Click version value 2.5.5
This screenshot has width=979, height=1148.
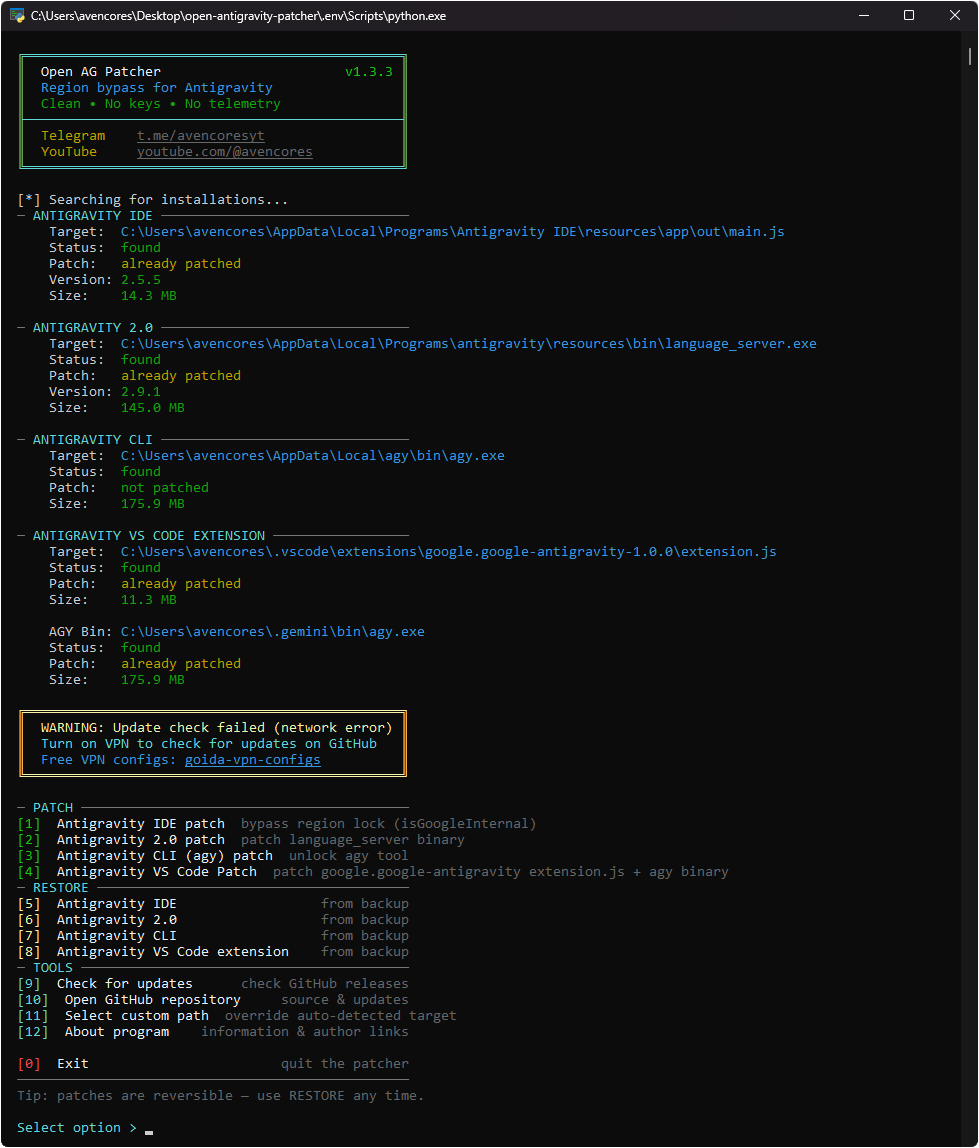(141, 280)
